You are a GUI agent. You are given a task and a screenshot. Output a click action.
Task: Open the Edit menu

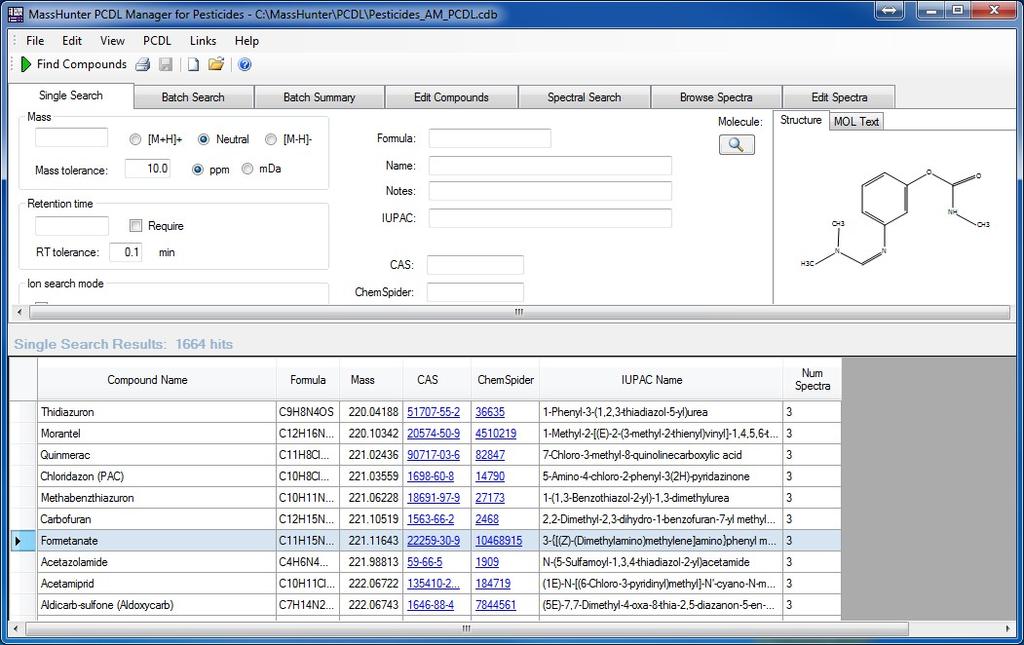click(x=72, y=40)
